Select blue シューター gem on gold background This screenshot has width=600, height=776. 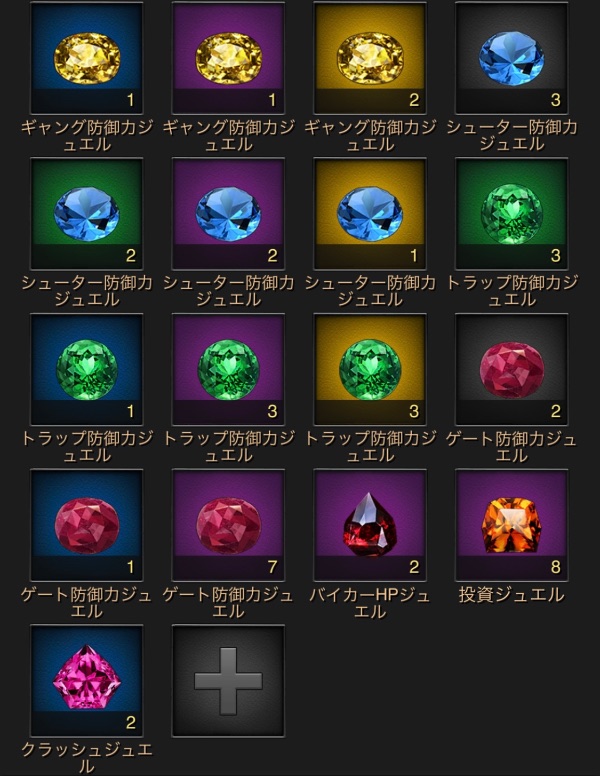tap(370, 214)
